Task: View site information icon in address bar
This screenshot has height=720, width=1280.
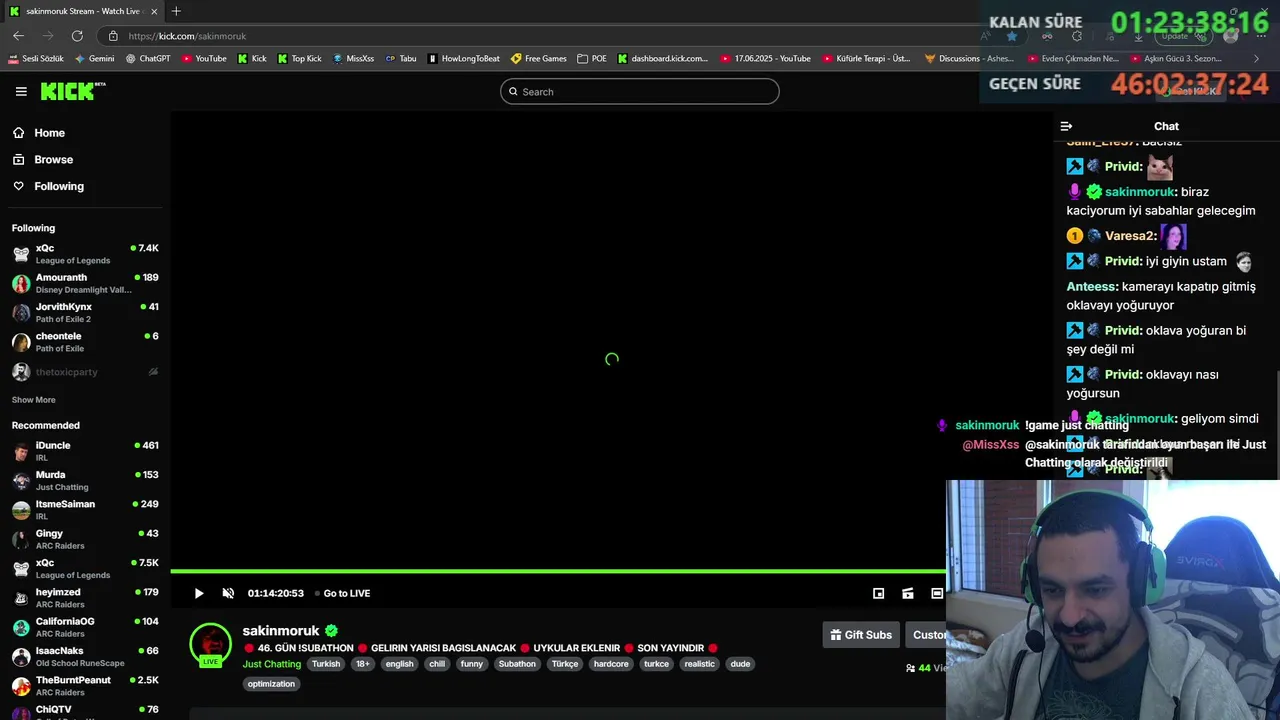Action: [x=113, y=36]
